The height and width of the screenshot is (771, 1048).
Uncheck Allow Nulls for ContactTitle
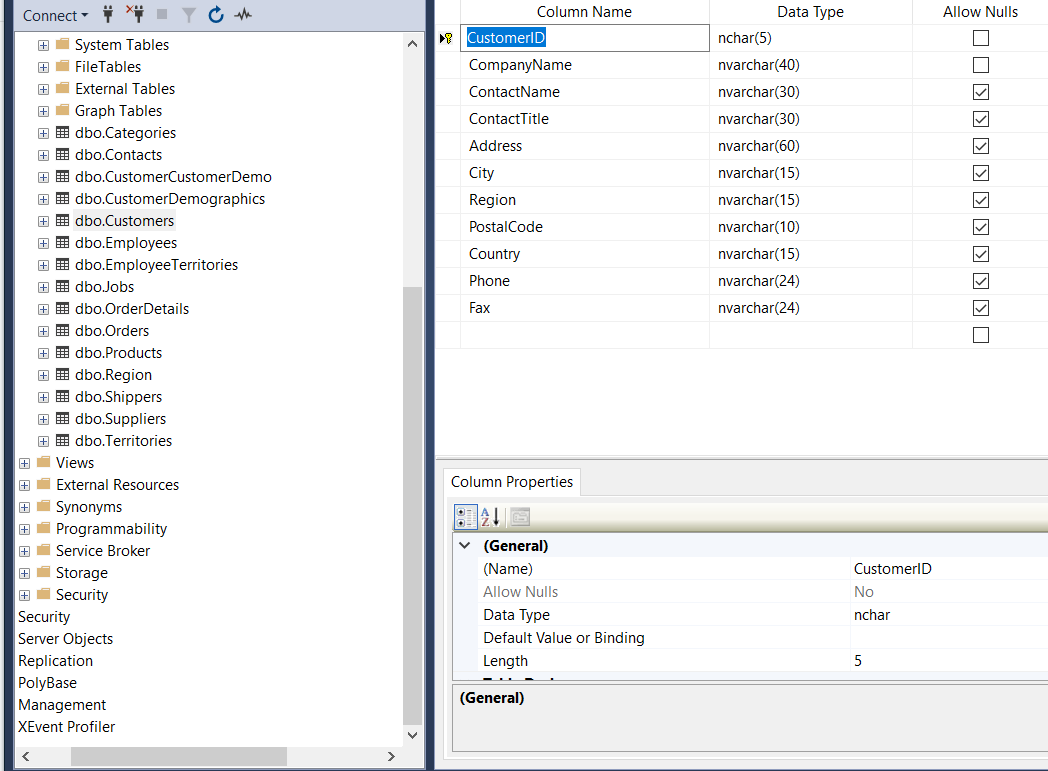pyautogui.click(x=980, y=119)
